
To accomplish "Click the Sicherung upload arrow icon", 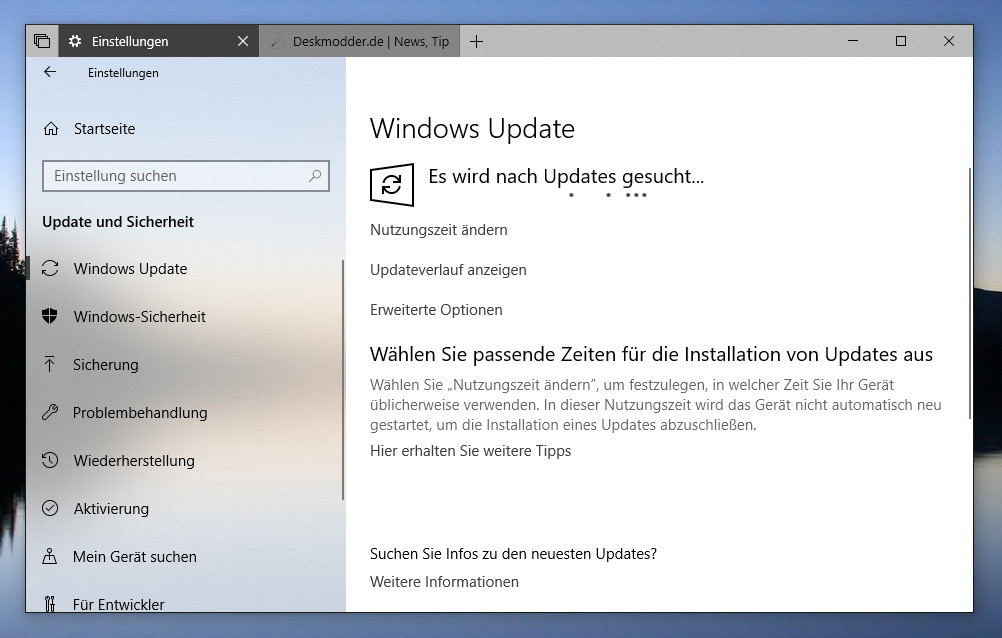I will click(x=50, y=364).
